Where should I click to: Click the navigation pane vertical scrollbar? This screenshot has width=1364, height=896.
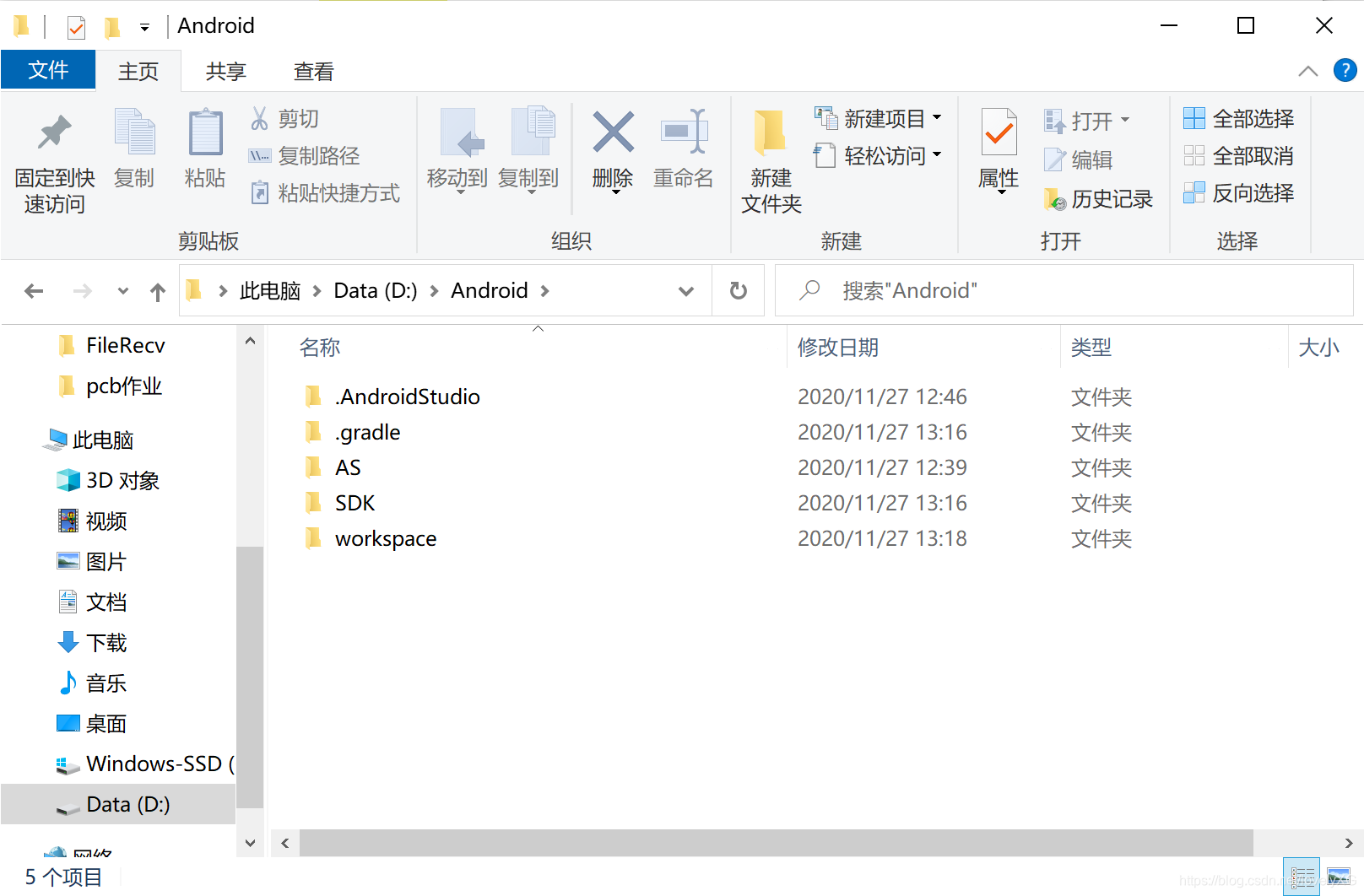tap(249, 677)
